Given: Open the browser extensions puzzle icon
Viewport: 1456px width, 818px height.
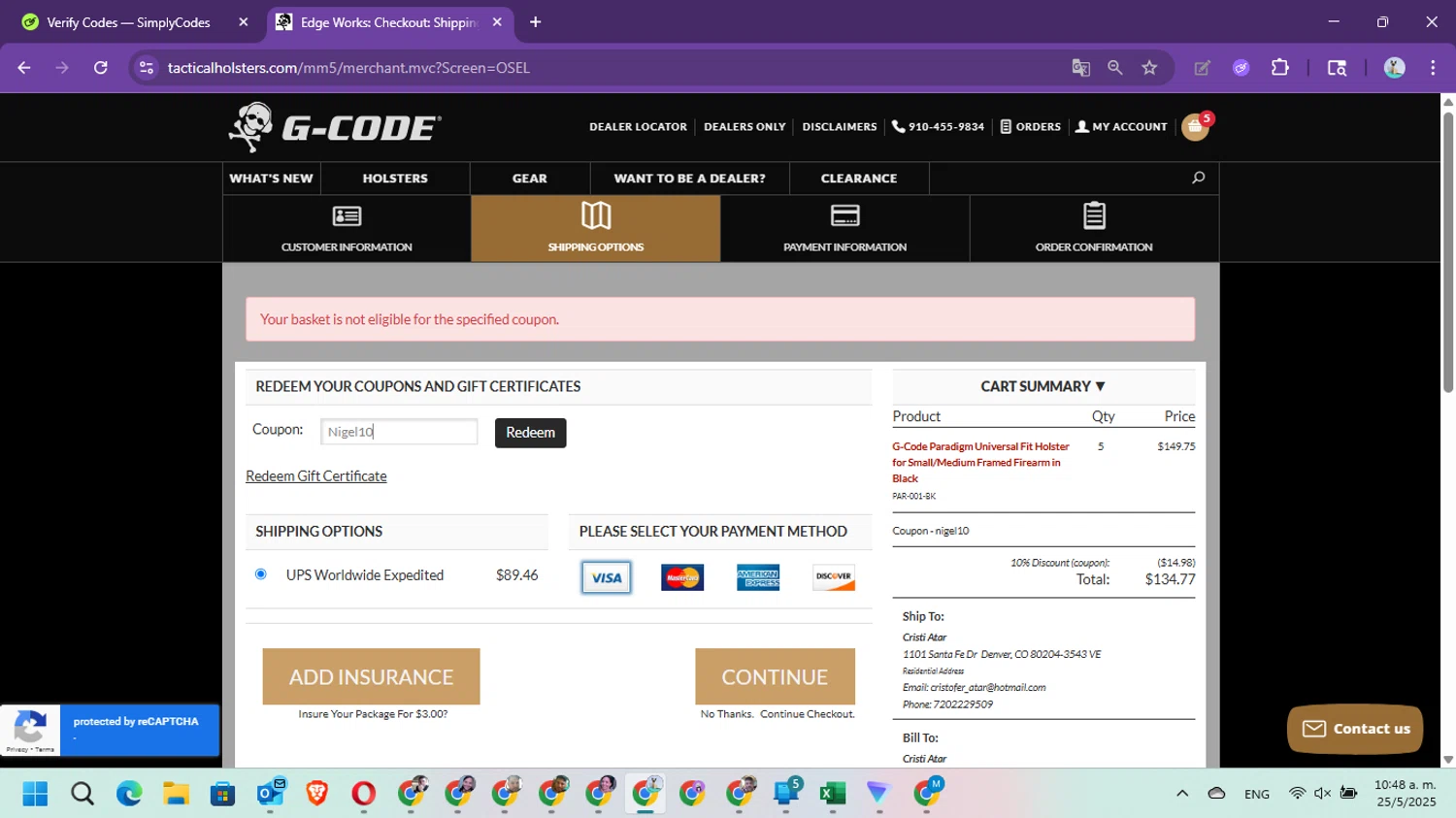Looking at the screenshot, I should click(x=1280, y=68).
